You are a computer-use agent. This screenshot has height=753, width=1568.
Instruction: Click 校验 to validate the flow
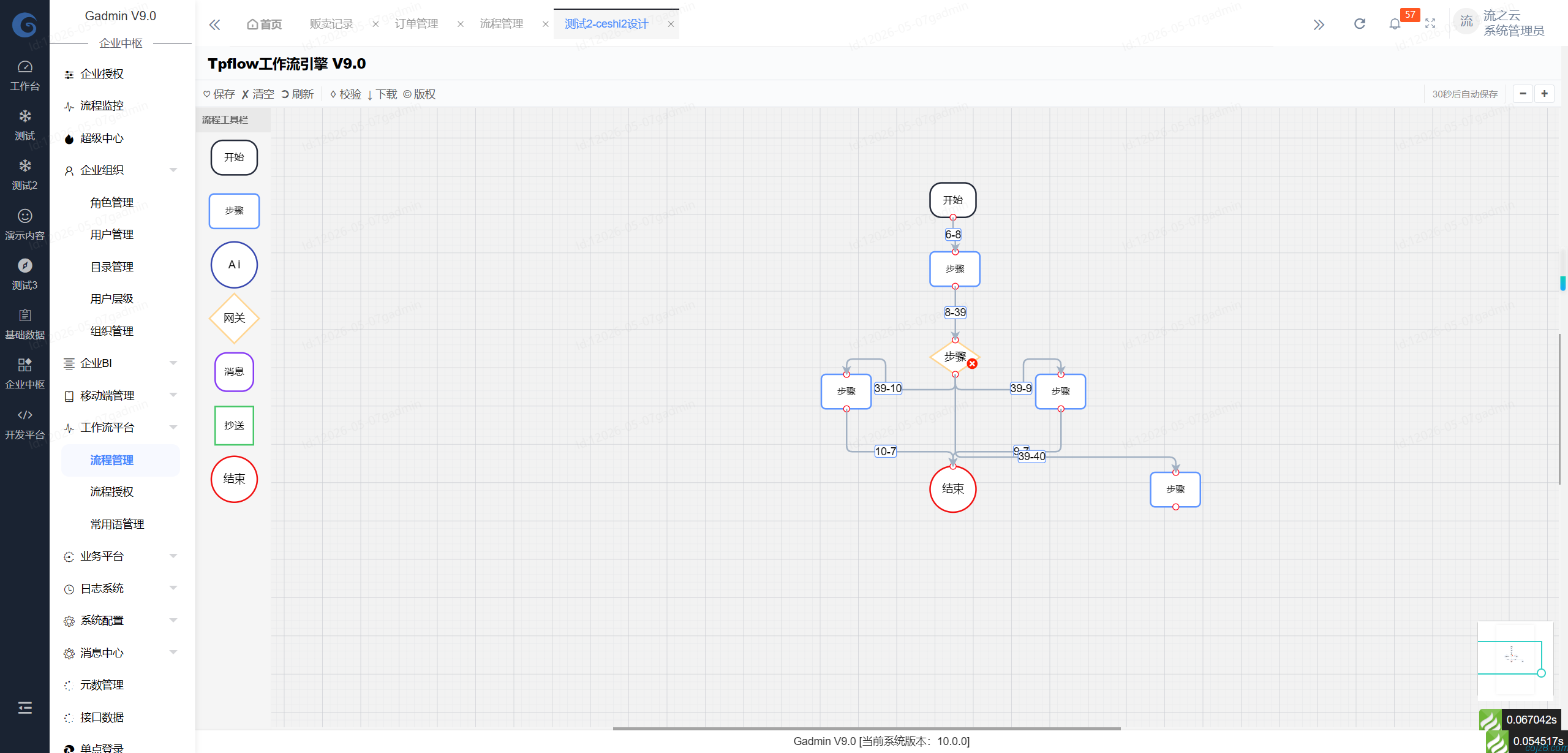345,94
